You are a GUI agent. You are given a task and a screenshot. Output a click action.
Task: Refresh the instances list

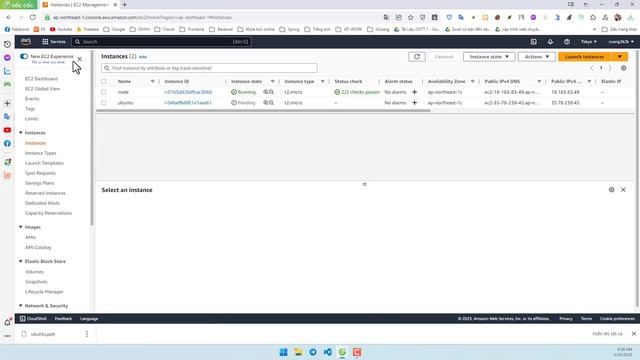[417, 57]
